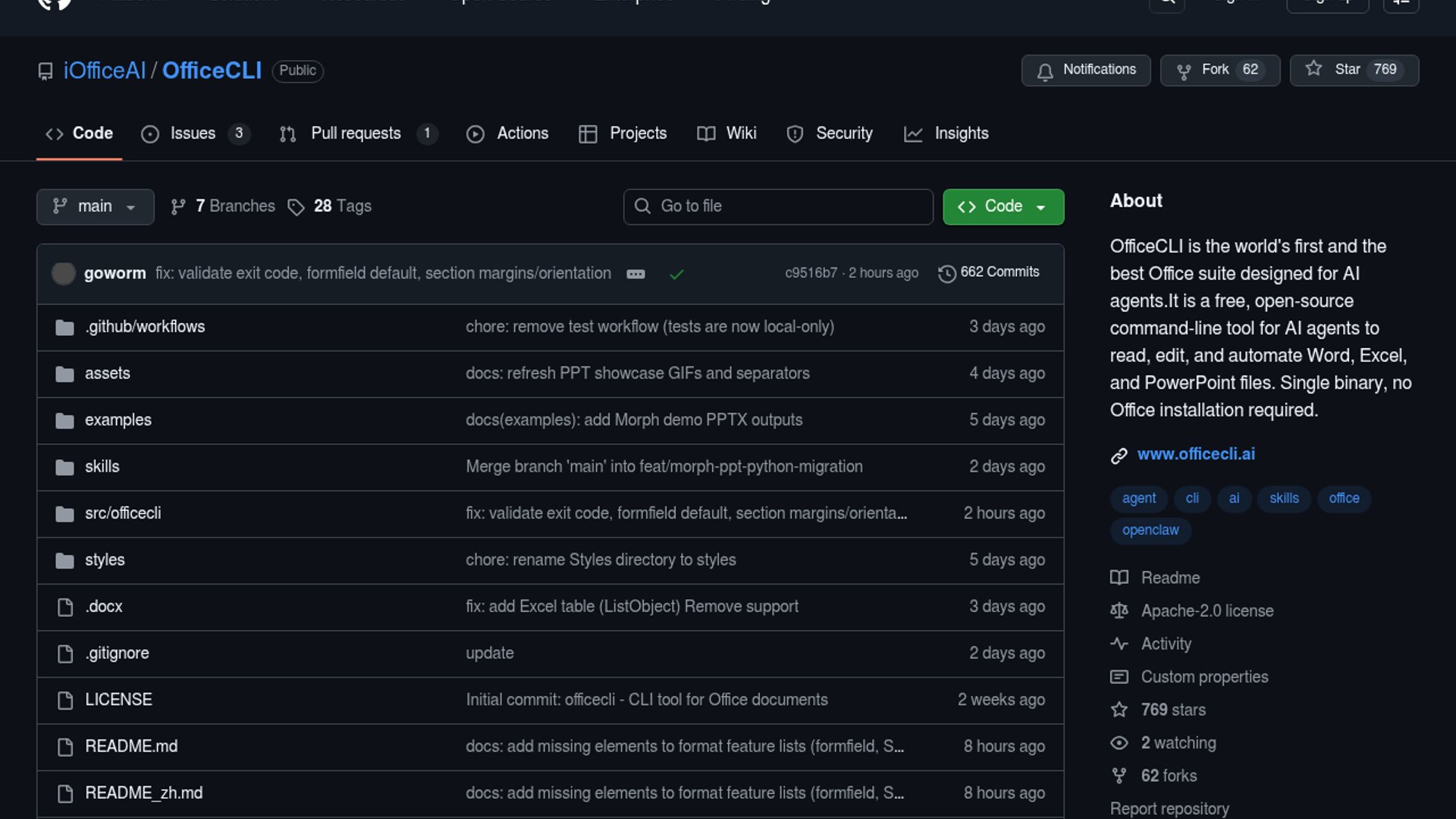Expand commit message ellipsis icon
The height and width of the screenshot is (819, 1456).
click(635, 274)
